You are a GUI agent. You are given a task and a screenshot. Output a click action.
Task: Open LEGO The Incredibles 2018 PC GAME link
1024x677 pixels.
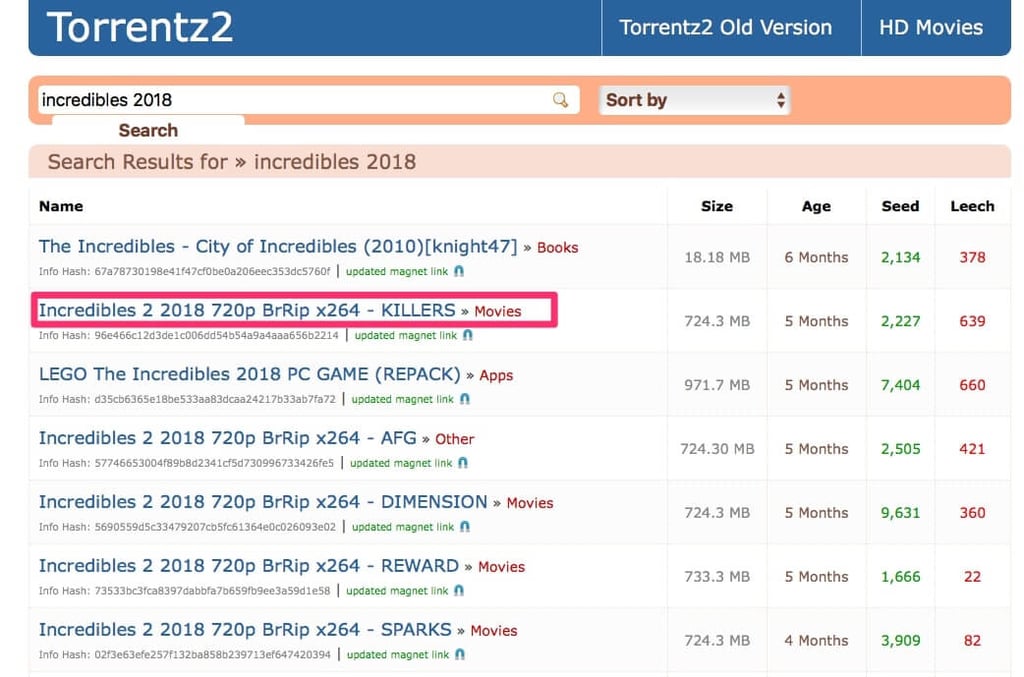249,374
